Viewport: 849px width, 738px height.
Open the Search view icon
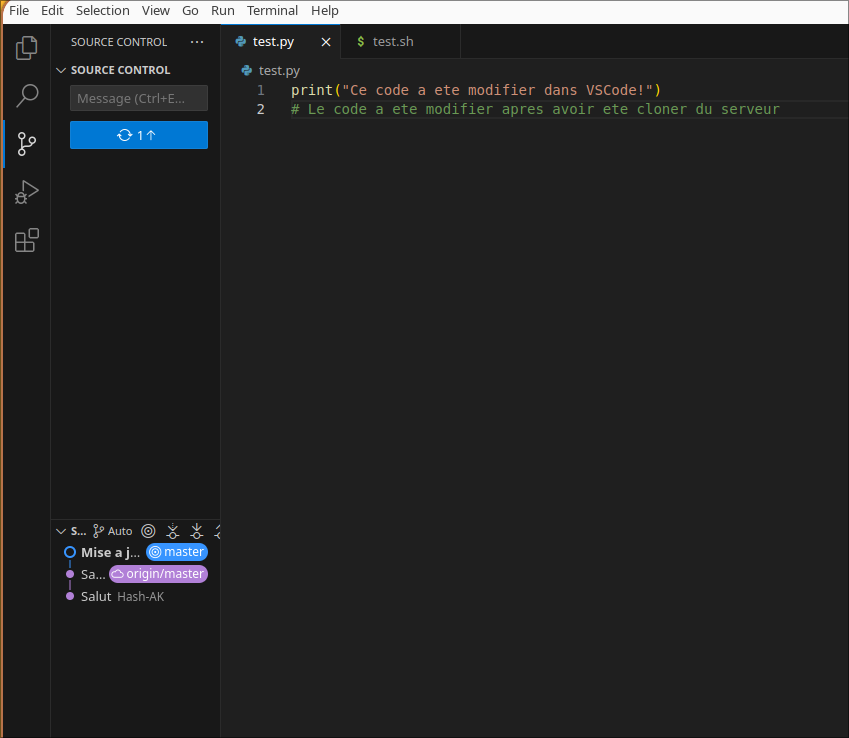pyautogui.click(x=27, y=96)
